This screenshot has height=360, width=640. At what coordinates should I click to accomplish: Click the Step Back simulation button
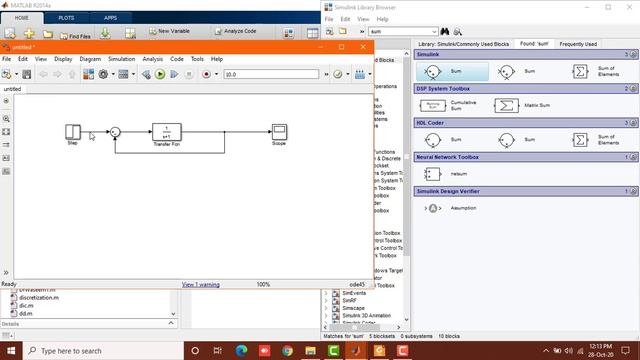click(x=146, y=74)
